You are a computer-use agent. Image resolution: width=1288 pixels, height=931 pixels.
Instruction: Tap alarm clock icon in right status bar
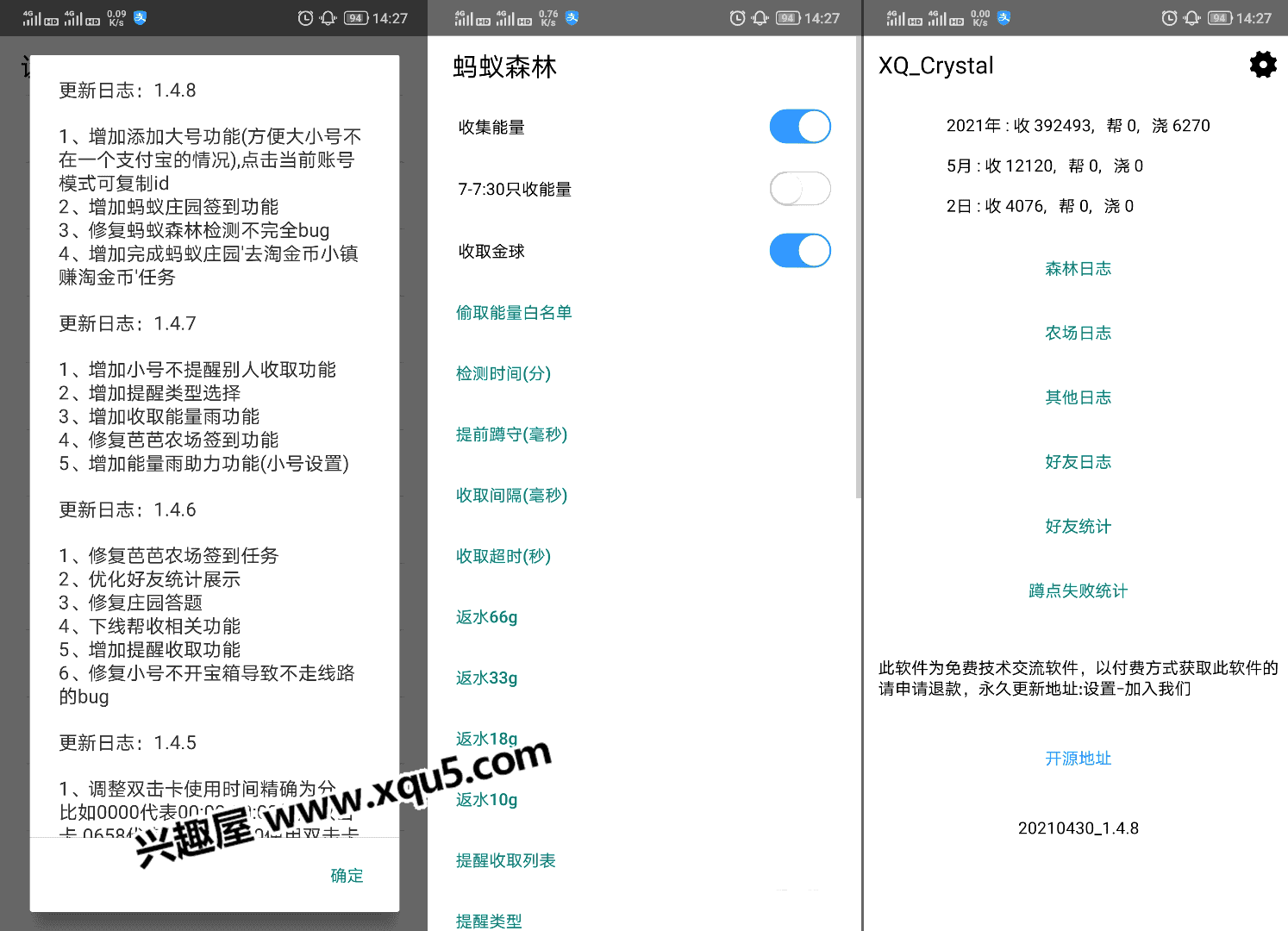pos(1169,18)
